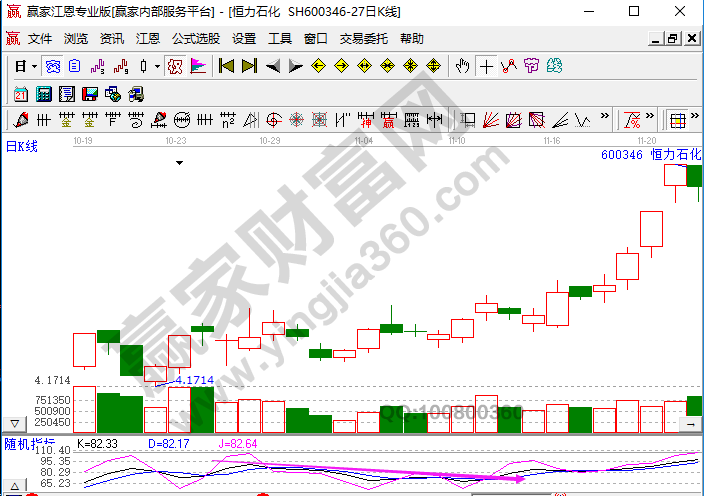Click the 600346 恒力石化 stock label
Image resolution: width=704 pixels, height=496 pixels.
coord(651,155)
